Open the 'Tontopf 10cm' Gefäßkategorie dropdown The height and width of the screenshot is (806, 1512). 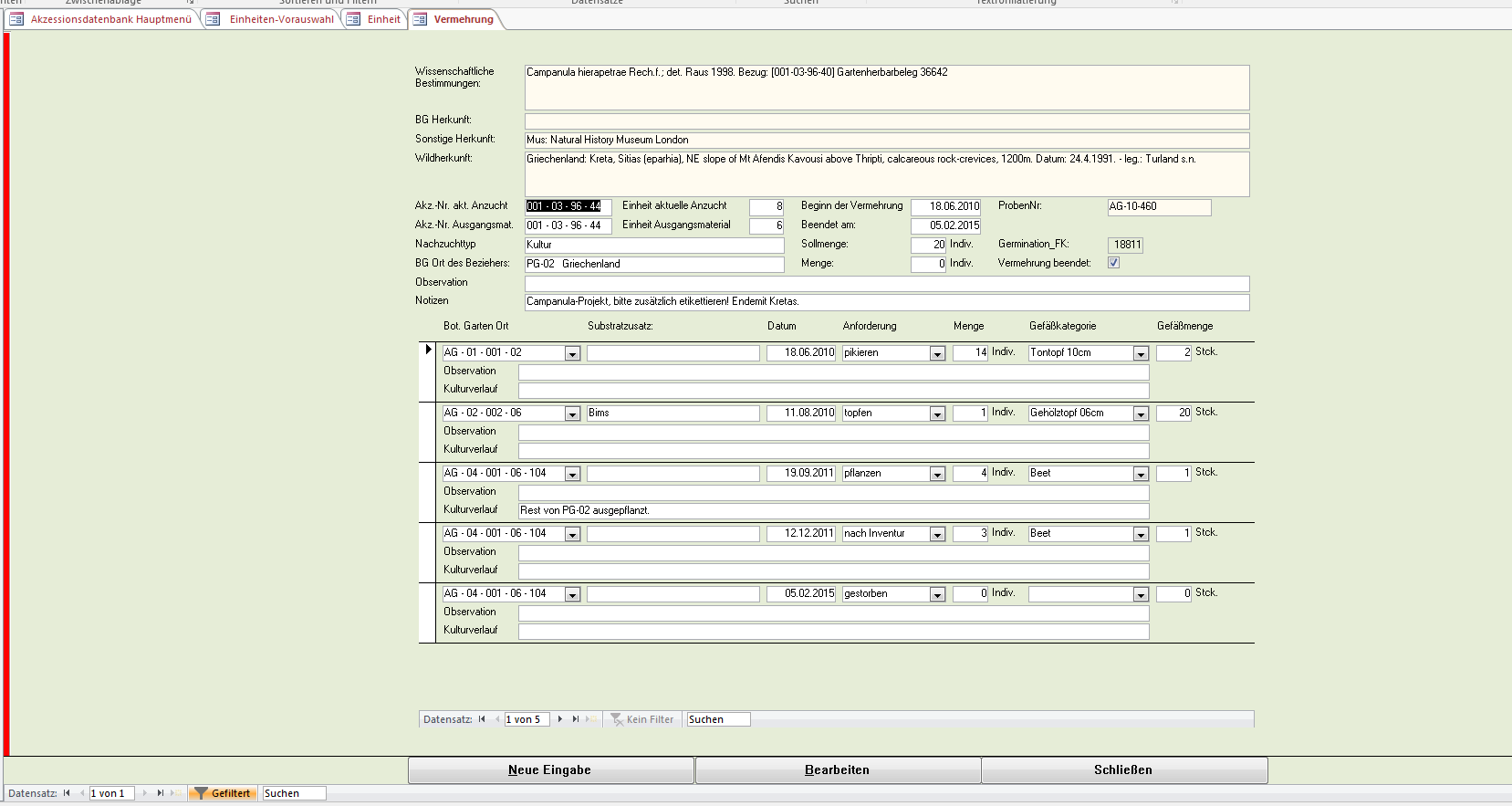click(1141, 353)
